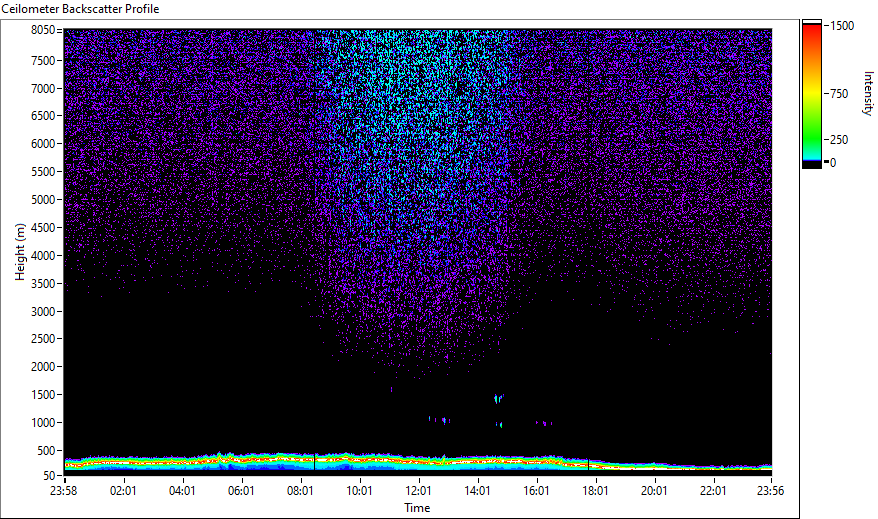Select the 3000 height tick label
The height and width of the screenshot is (519, 878).
point(43,312)
